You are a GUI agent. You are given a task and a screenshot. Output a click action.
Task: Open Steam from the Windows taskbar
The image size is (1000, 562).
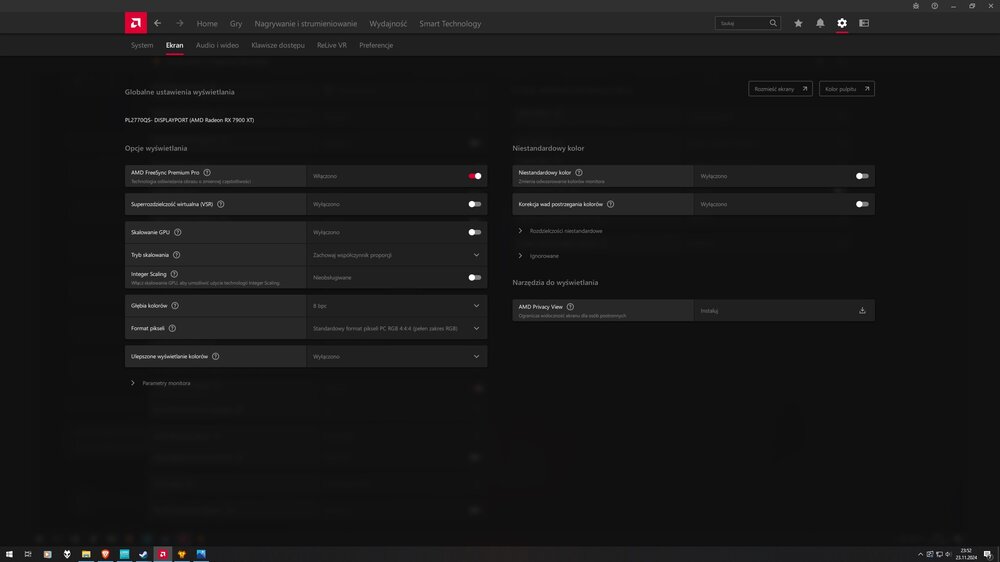(142, 553)
